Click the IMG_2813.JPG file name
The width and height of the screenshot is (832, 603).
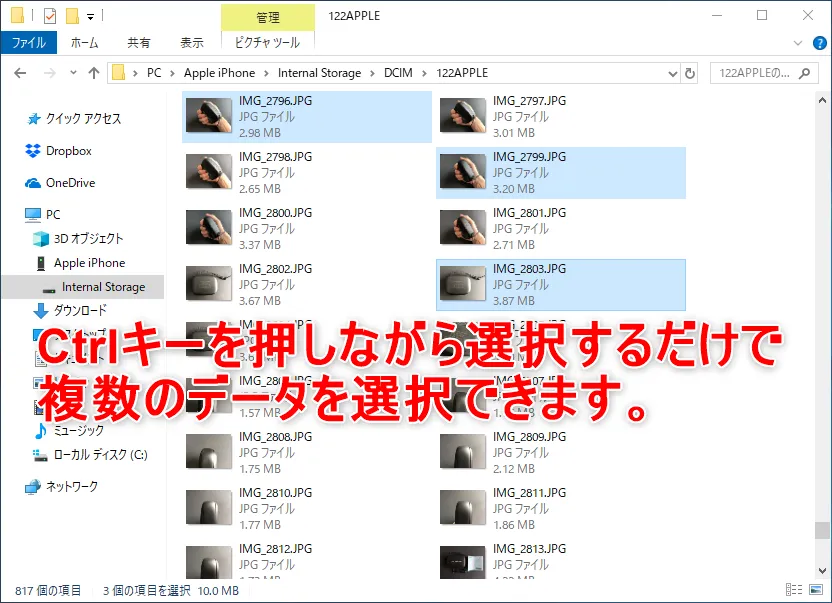[530, 549]
